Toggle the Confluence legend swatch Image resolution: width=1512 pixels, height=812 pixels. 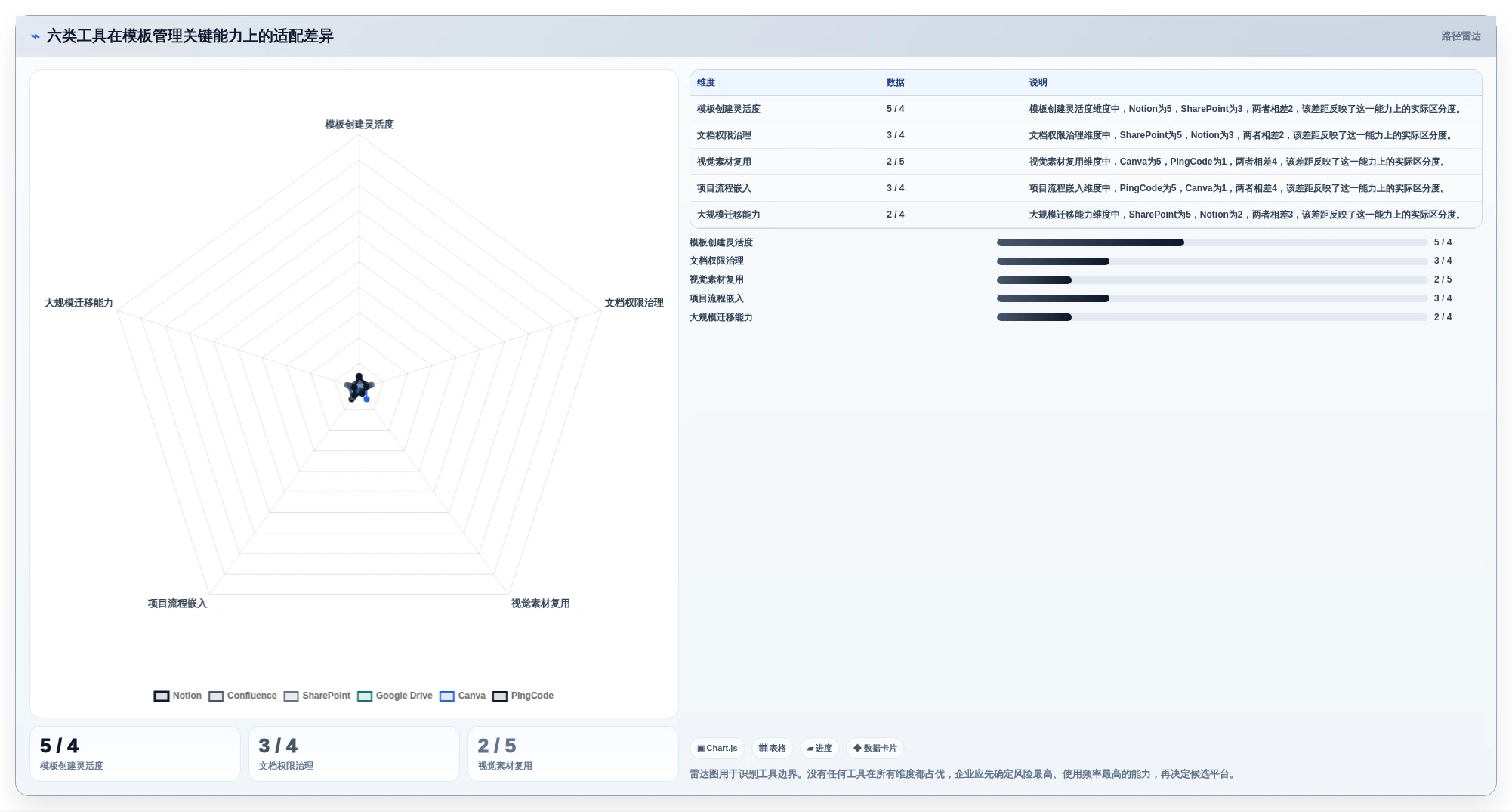[216, 696]
